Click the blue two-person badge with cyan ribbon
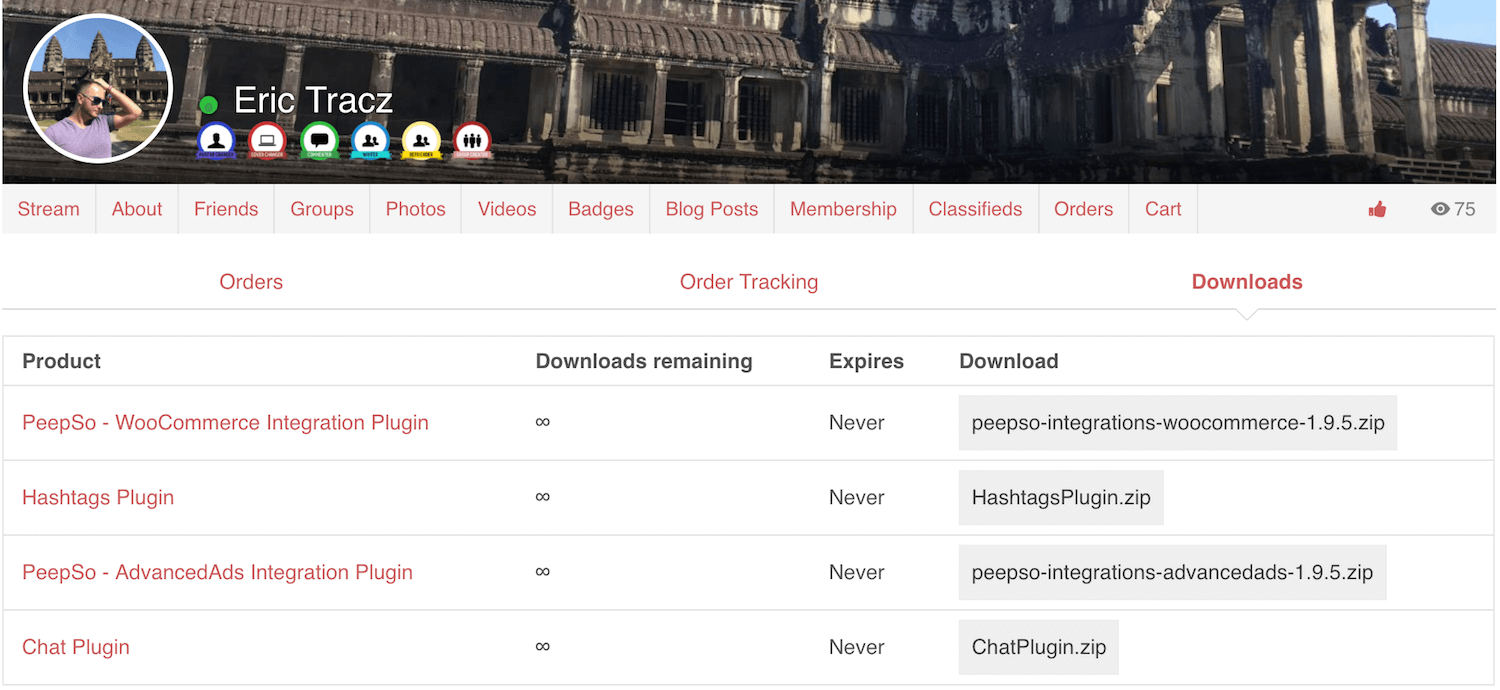Screen dimensions: 1500x690 [x=370, y=141]
